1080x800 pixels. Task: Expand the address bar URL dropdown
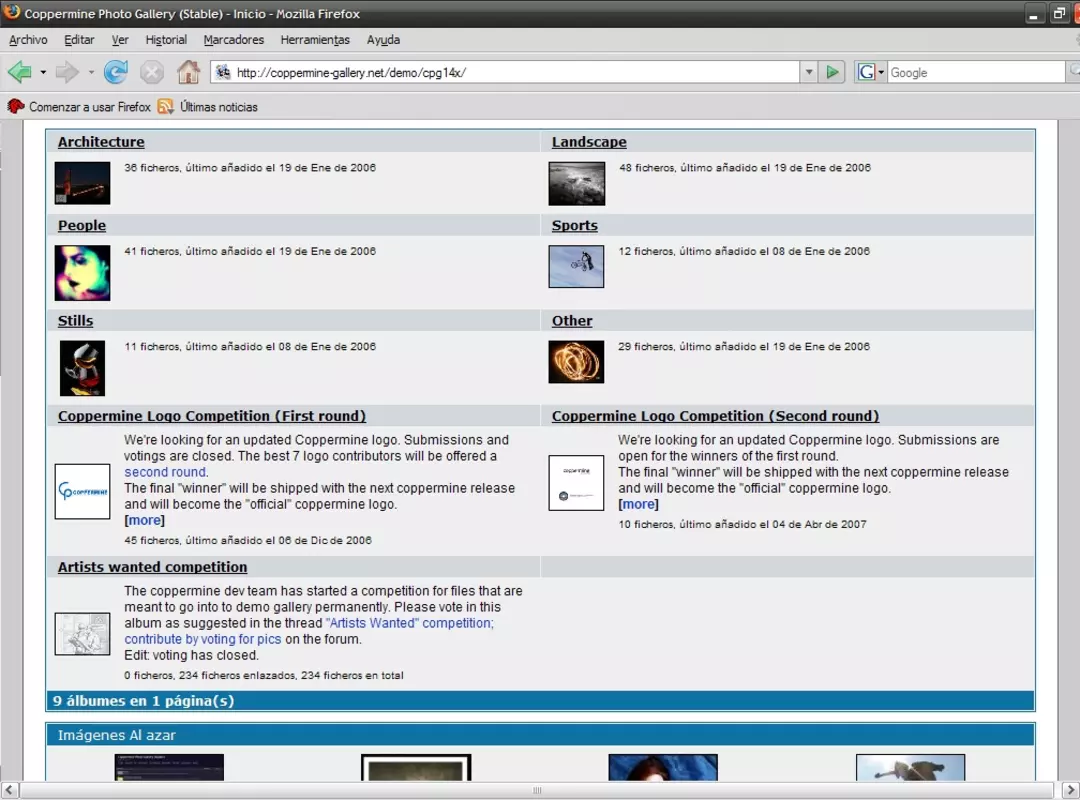pos(809,72)
